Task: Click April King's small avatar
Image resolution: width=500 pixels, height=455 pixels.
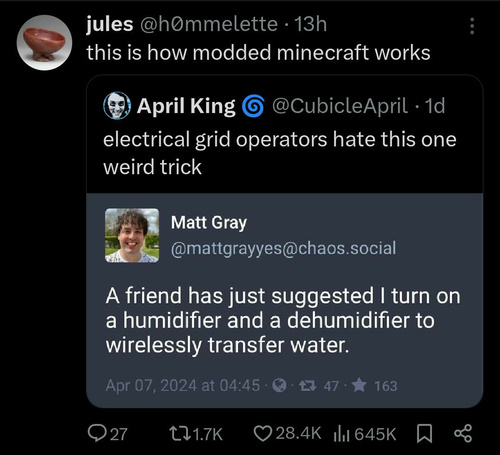Action: (x=117, y=106)
